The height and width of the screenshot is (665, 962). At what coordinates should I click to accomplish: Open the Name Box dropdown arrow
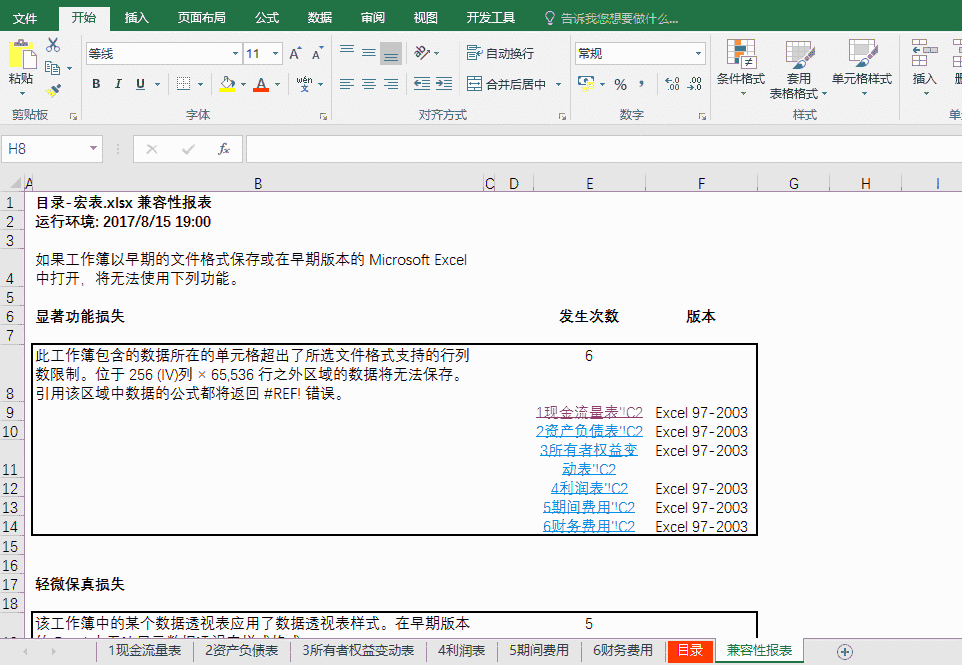pyautogui.click(x=94, y=149)
